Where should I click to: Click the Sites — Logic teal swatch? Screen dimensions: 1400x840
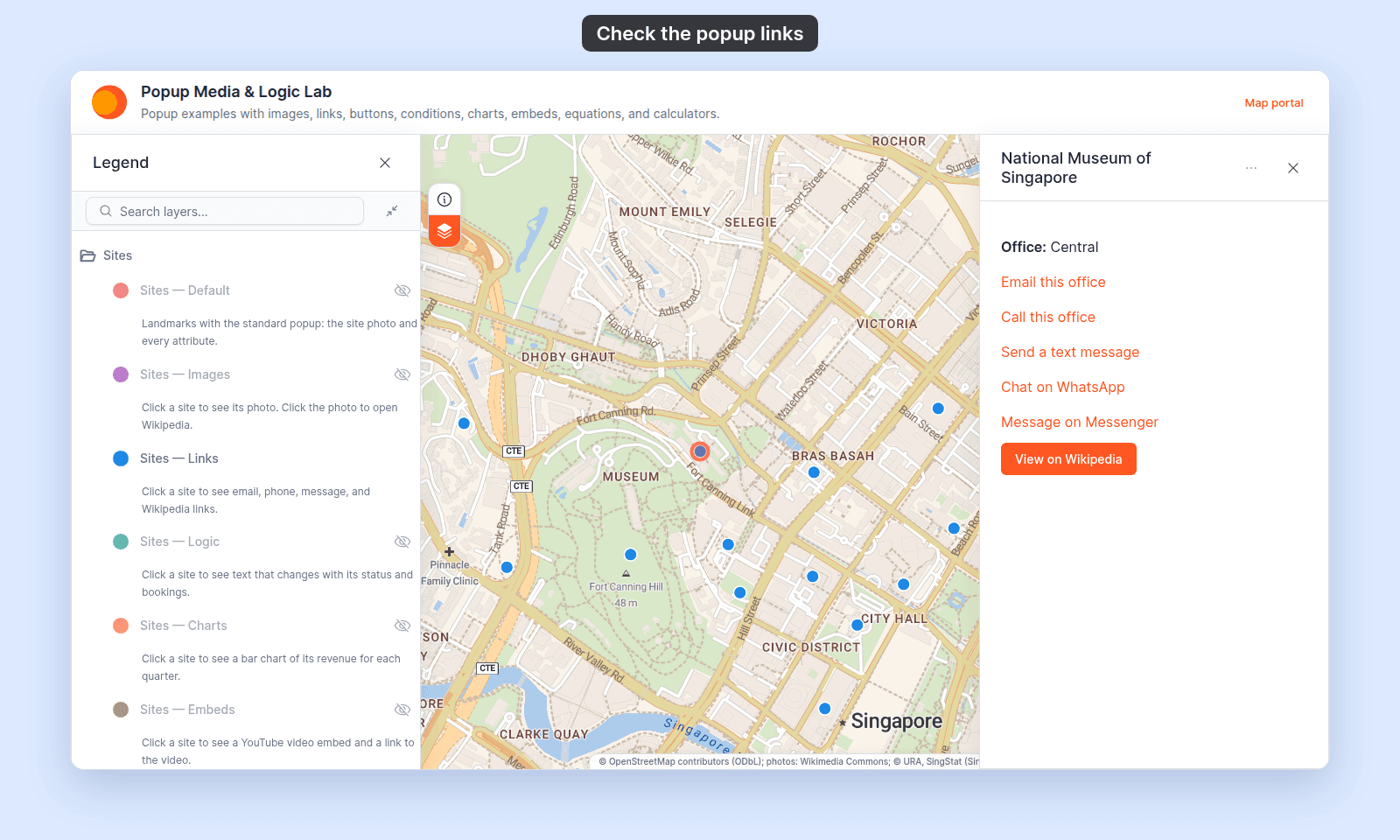121,542
